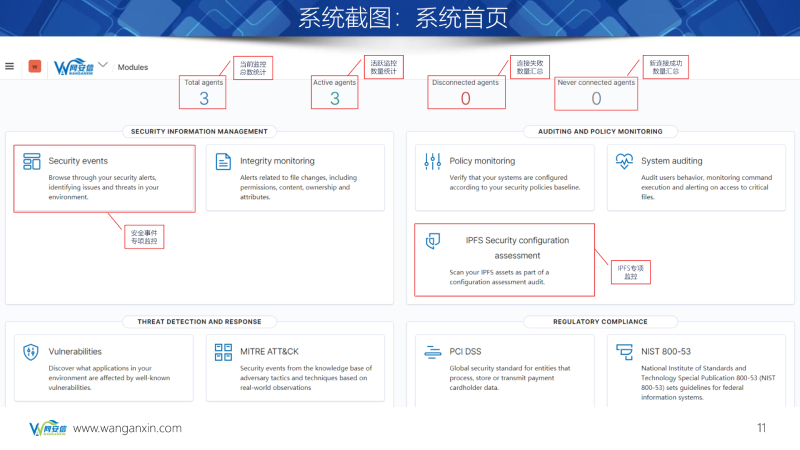Click the NIST 800-53 icon
This screenshot has height=450, width=800.
point(625,352)
